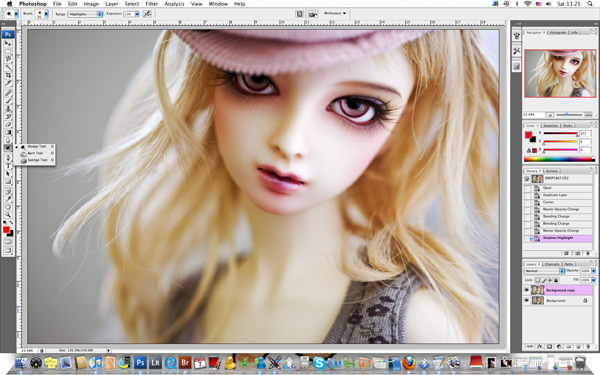Change screen mode at the toolbox bottom
Viewport: 600px width, 375px height.
point(8,251)
